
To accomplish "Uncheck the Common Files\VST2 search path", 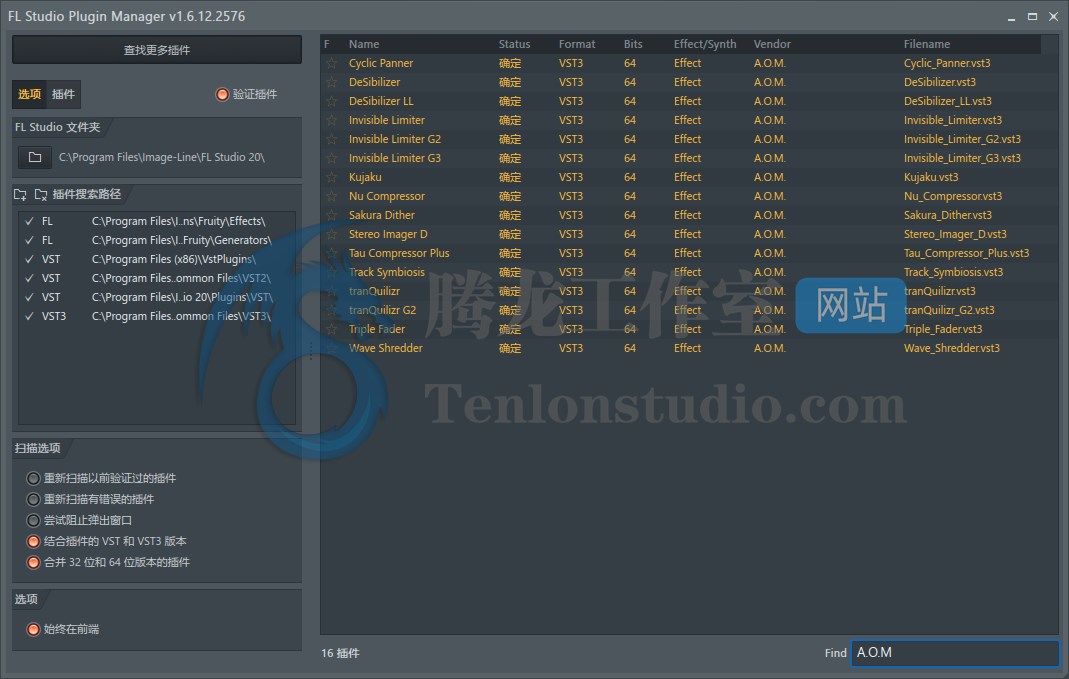I will [x=29, y=279].
